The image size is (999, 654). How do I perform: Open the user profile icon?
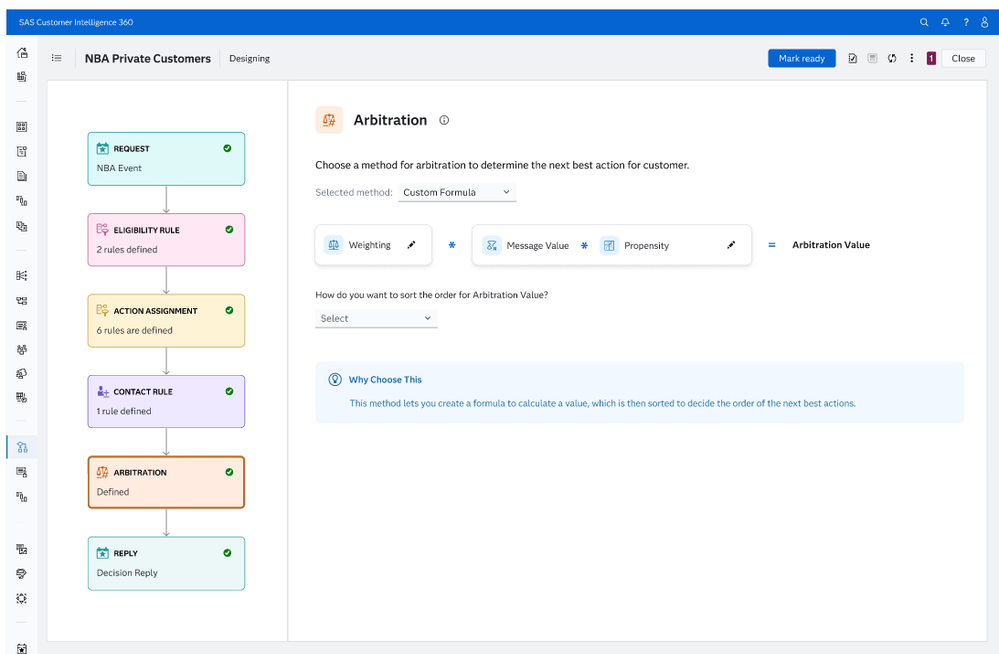tap(984, 22)
